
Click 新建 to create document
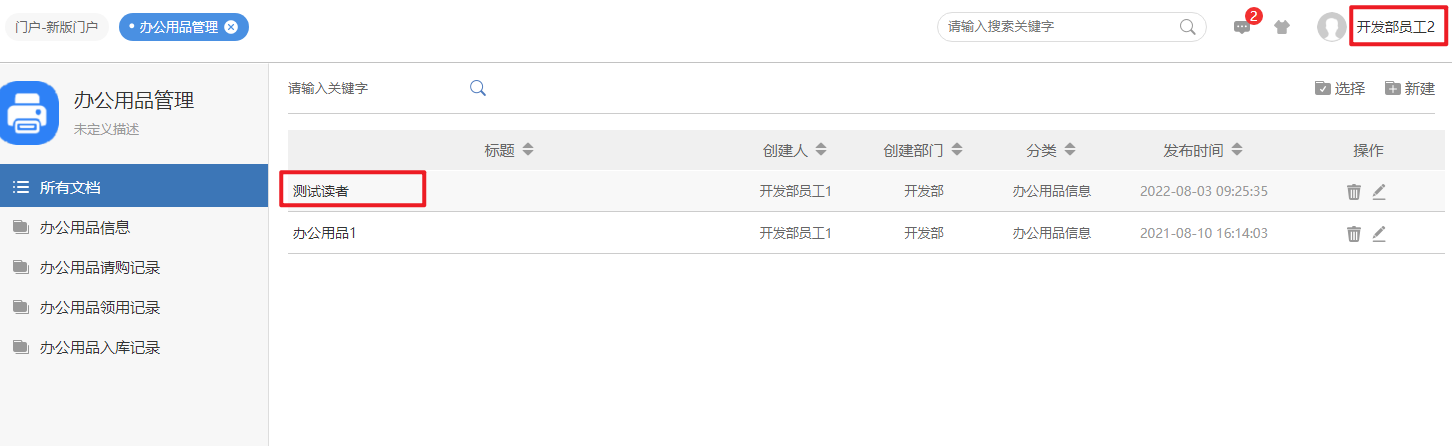[x=1410, y=88]
